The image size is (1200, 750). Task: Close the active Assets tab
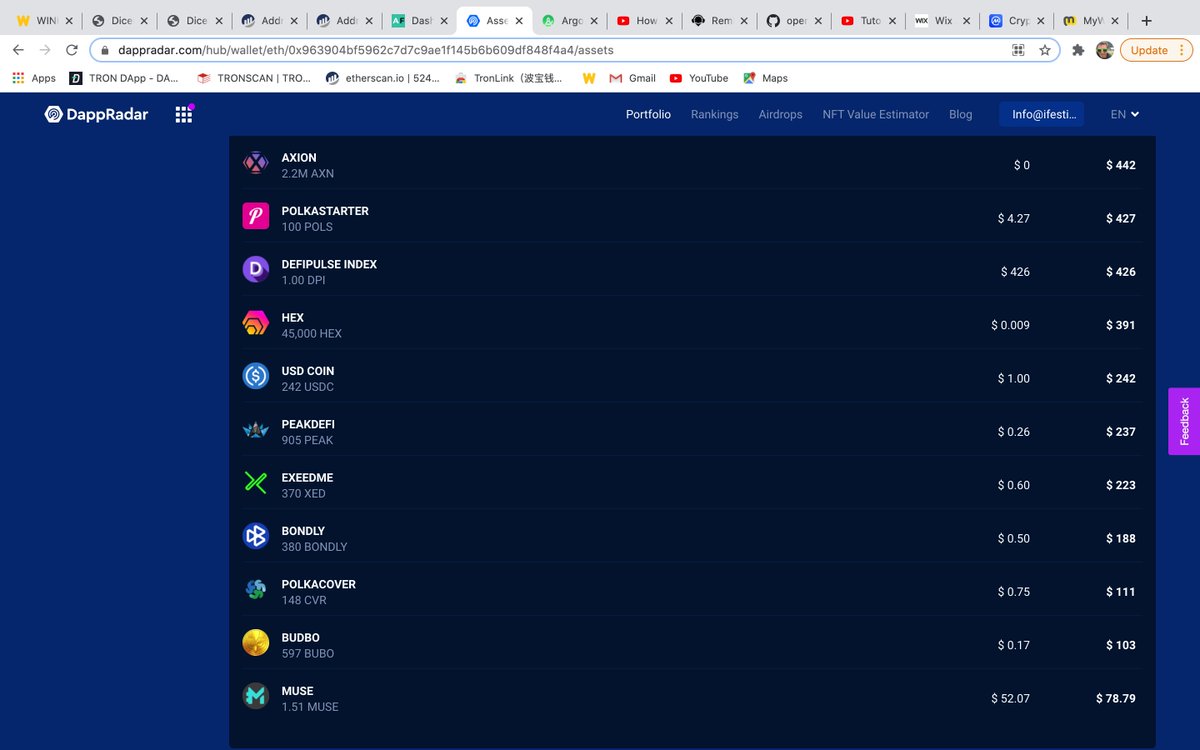tap(519, 20)
